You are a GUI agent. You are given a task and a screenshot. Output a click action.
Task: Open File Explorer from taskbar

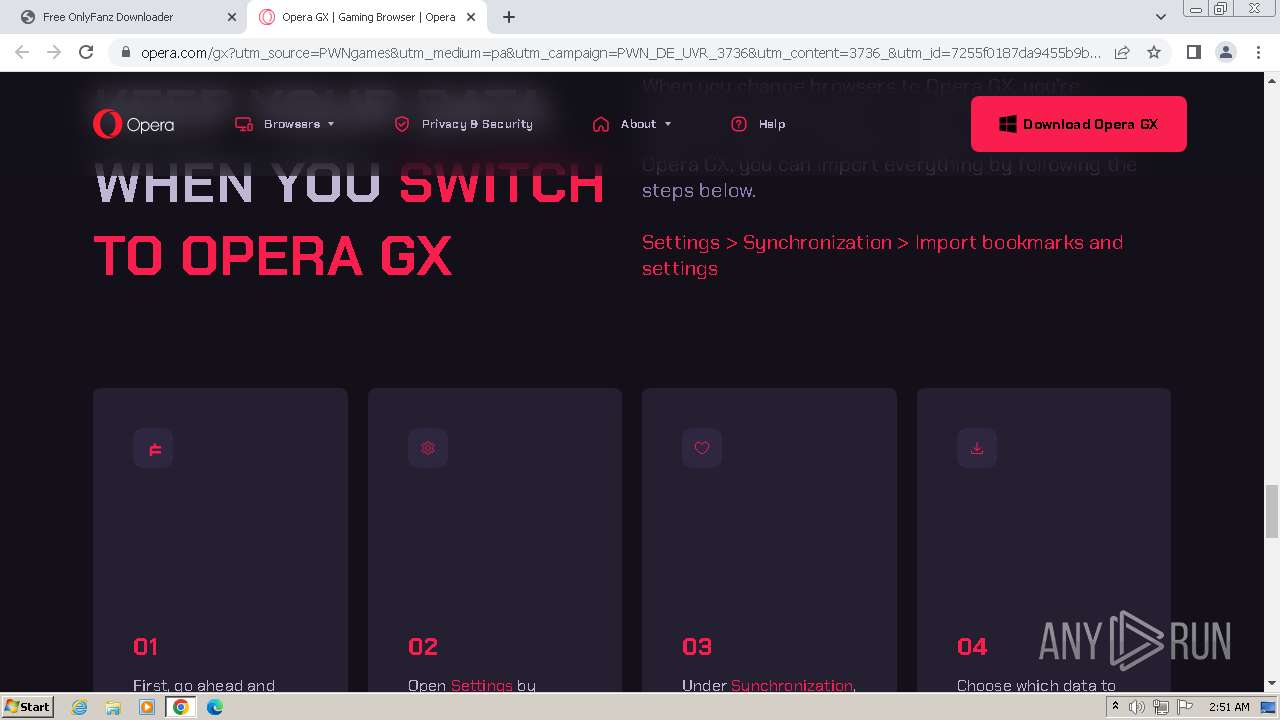113,707
